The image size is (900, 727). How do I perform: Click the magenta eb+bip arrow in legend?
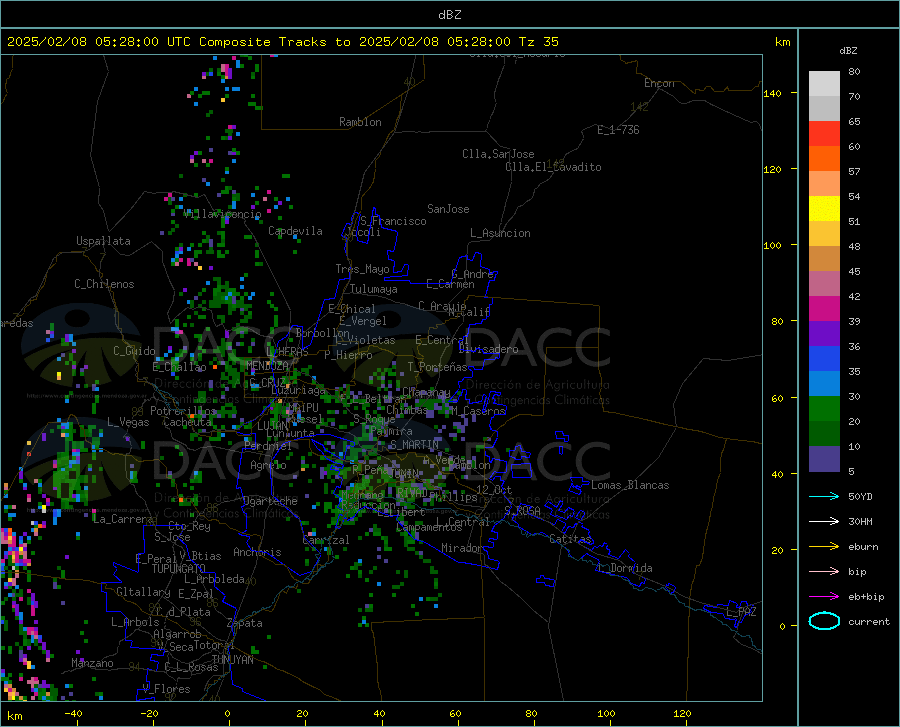pos(824,597)
